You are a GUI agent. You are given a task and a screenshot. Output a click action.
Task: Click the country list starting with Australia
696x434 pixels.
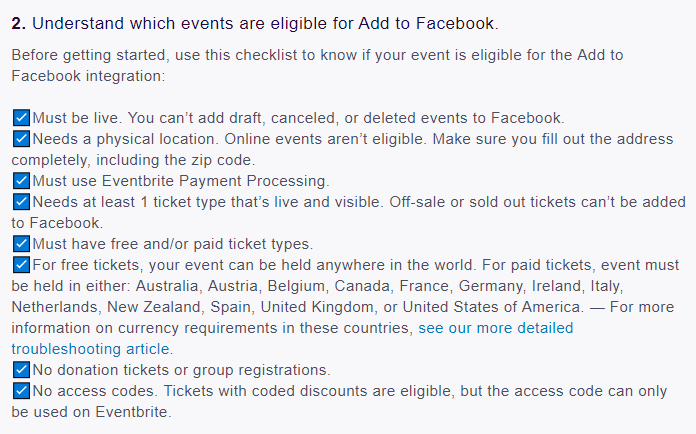pyautogui.click(x=380, y=286)
